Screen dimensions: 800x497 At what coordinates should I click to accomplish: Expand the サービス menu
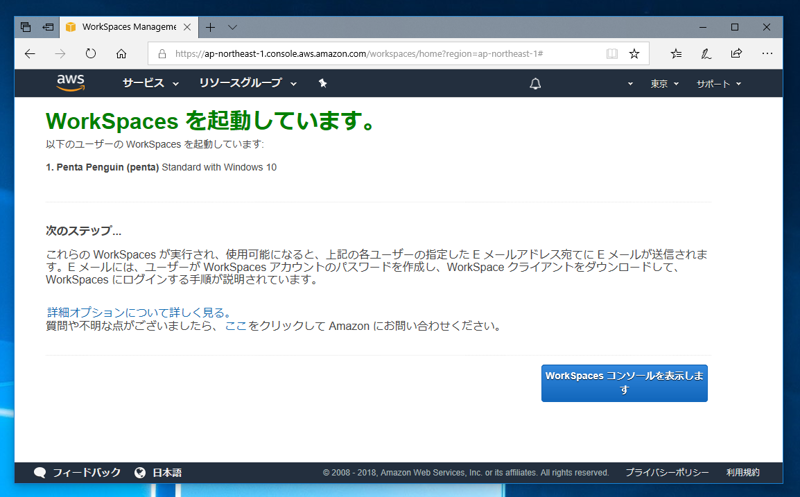click(151, 83)
